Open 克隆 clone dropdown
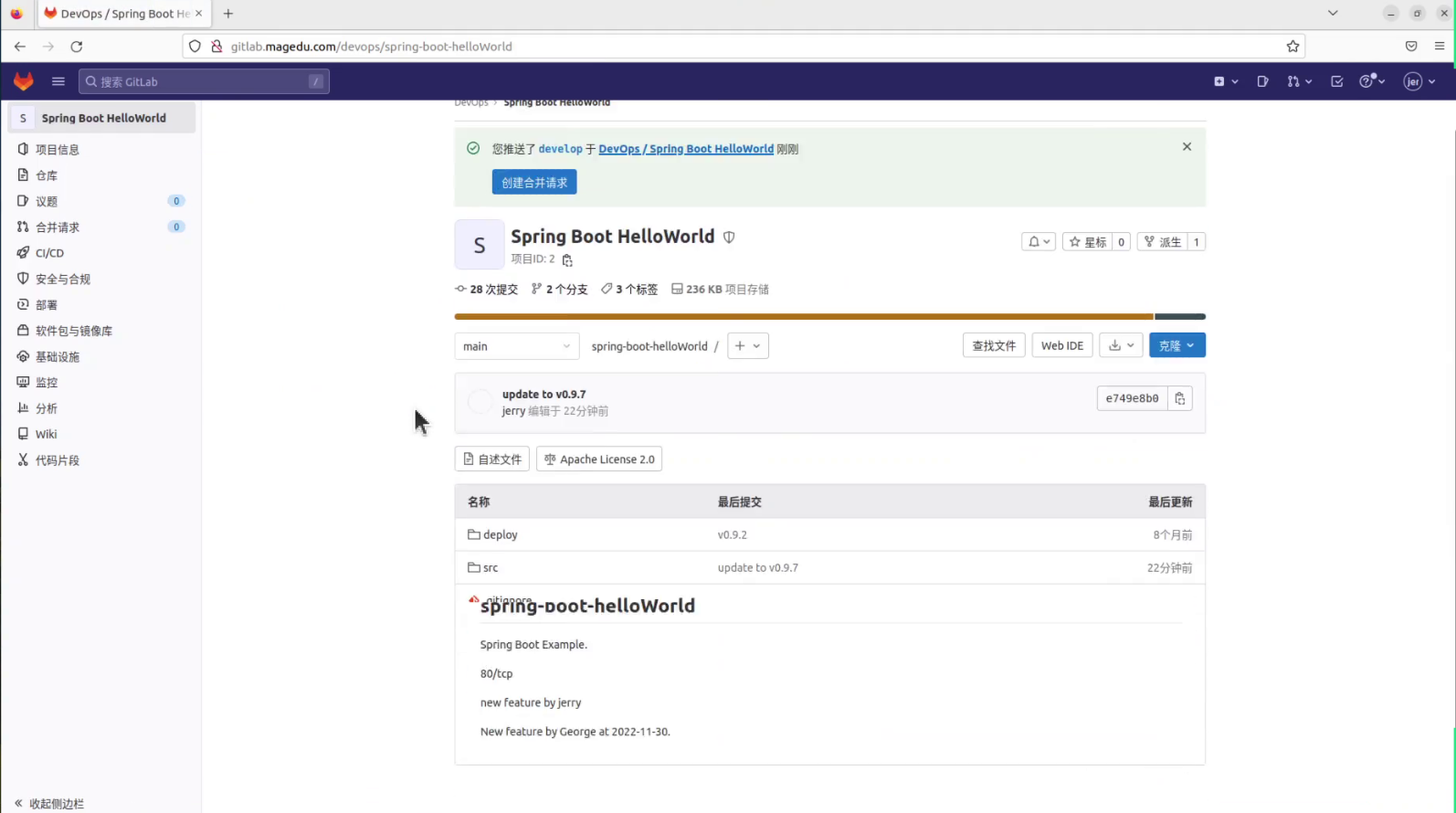This screenshot has width=1456, height=813. [x=1177, y=345]
